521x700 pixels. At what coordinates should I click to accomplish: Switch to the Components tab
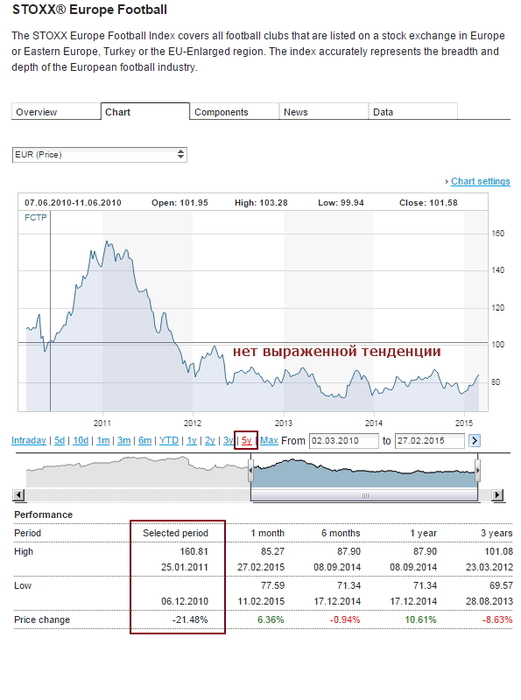(234, 112)
